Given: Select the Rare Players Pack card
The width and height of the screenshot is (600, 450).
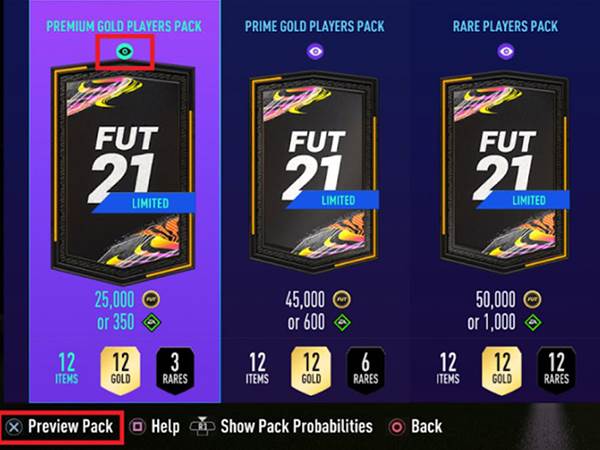Looking at the screenshot, I should click(x=505, y=172).
